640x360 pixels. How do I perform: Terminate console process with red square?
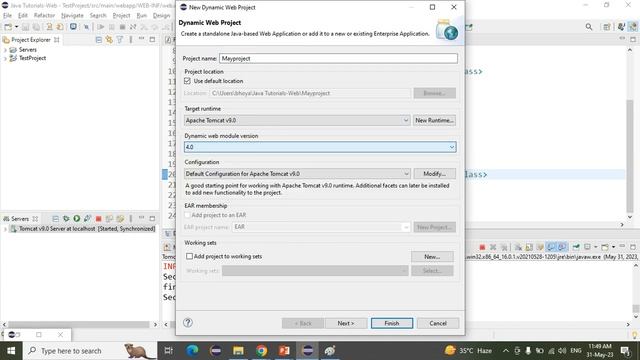pyautogui.click(x=482, y=247)
